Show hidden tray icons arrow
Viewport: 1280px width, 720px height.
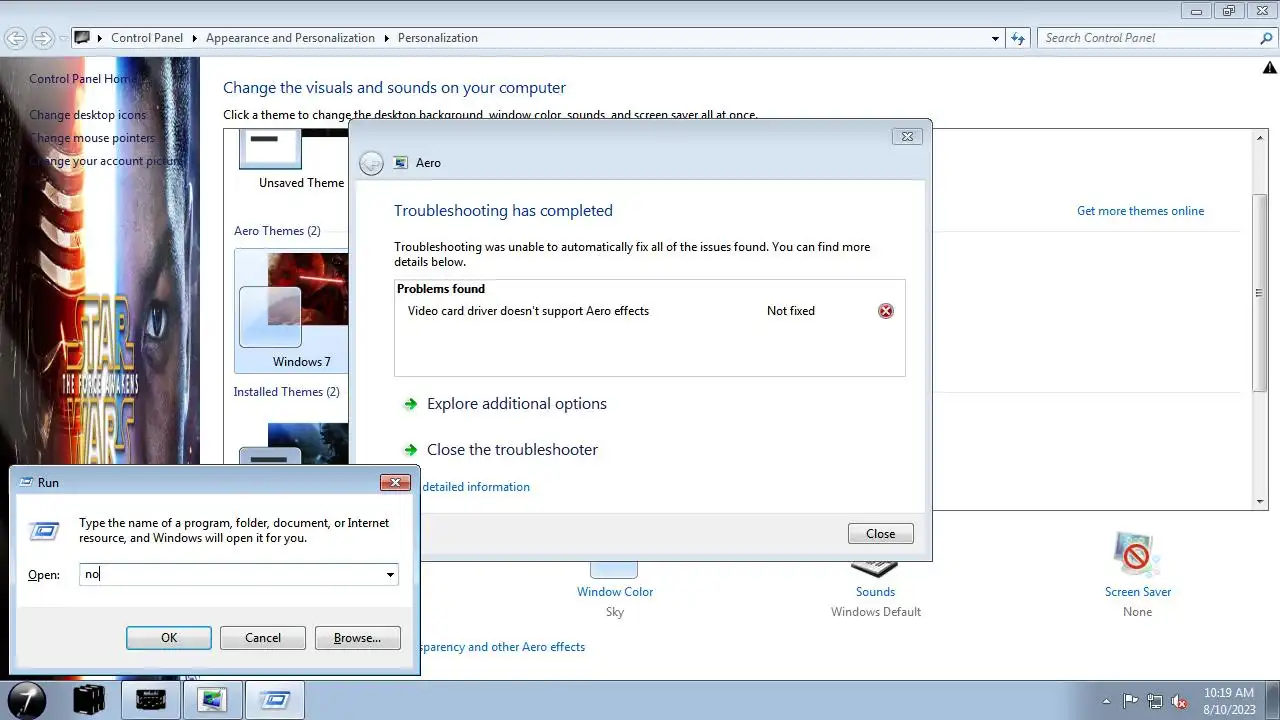click(x=1106, y=701)
